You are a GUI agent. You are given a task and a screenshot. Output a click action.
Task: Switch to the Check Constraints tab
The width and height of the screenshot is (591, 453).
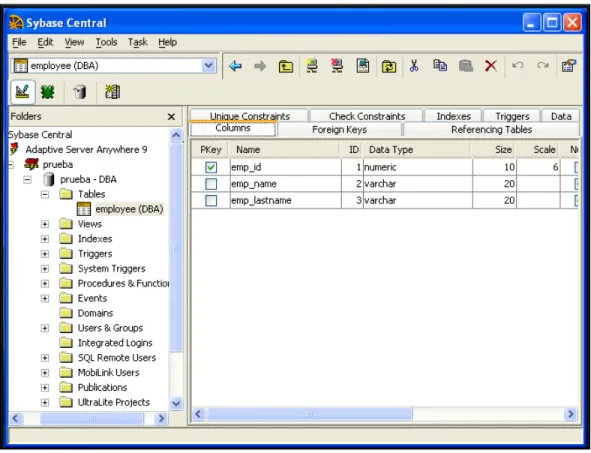click(367, 116)
